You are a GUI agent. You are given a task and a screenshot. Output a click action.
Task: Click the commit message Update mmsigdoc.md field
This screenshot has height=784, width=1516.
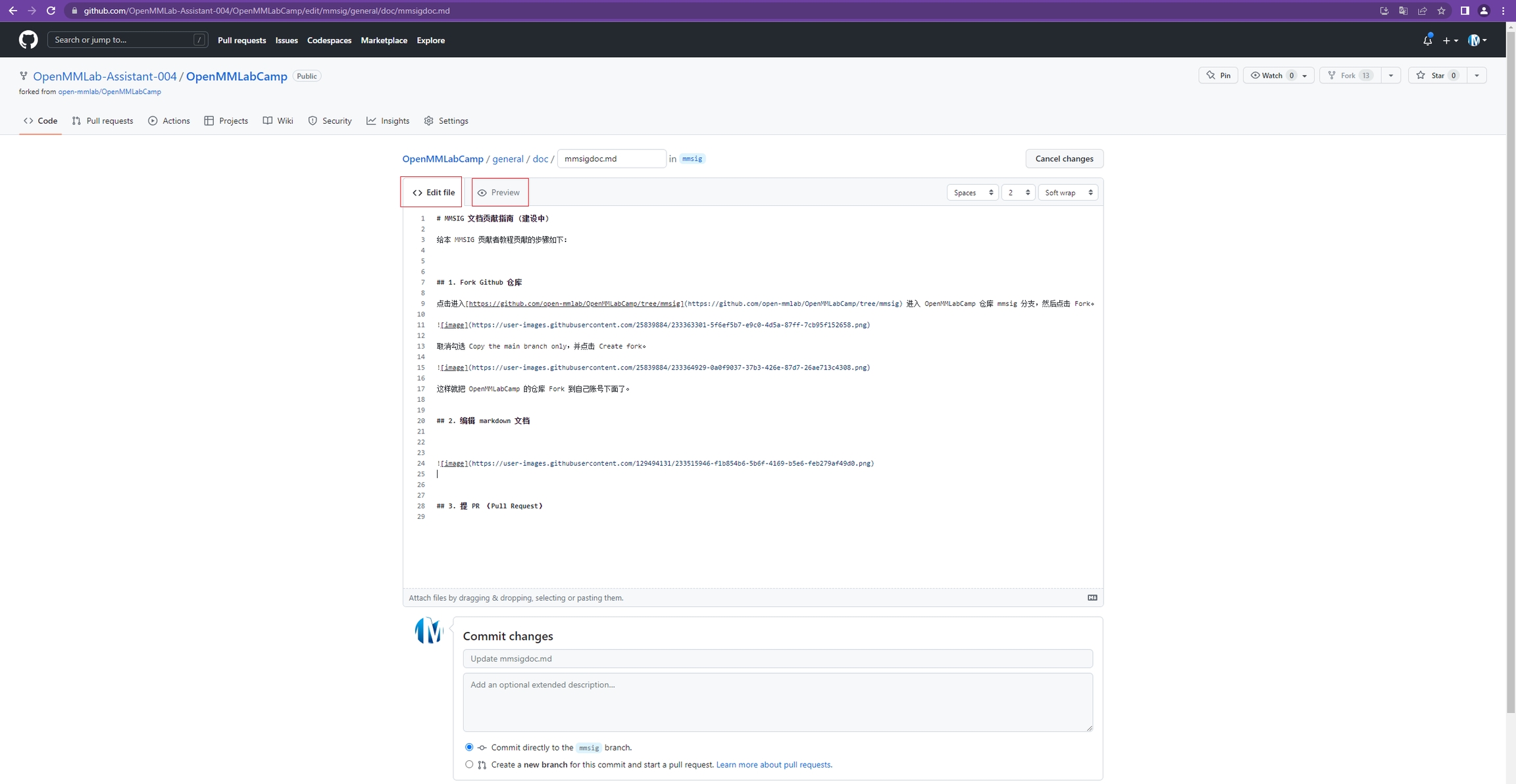777,658
